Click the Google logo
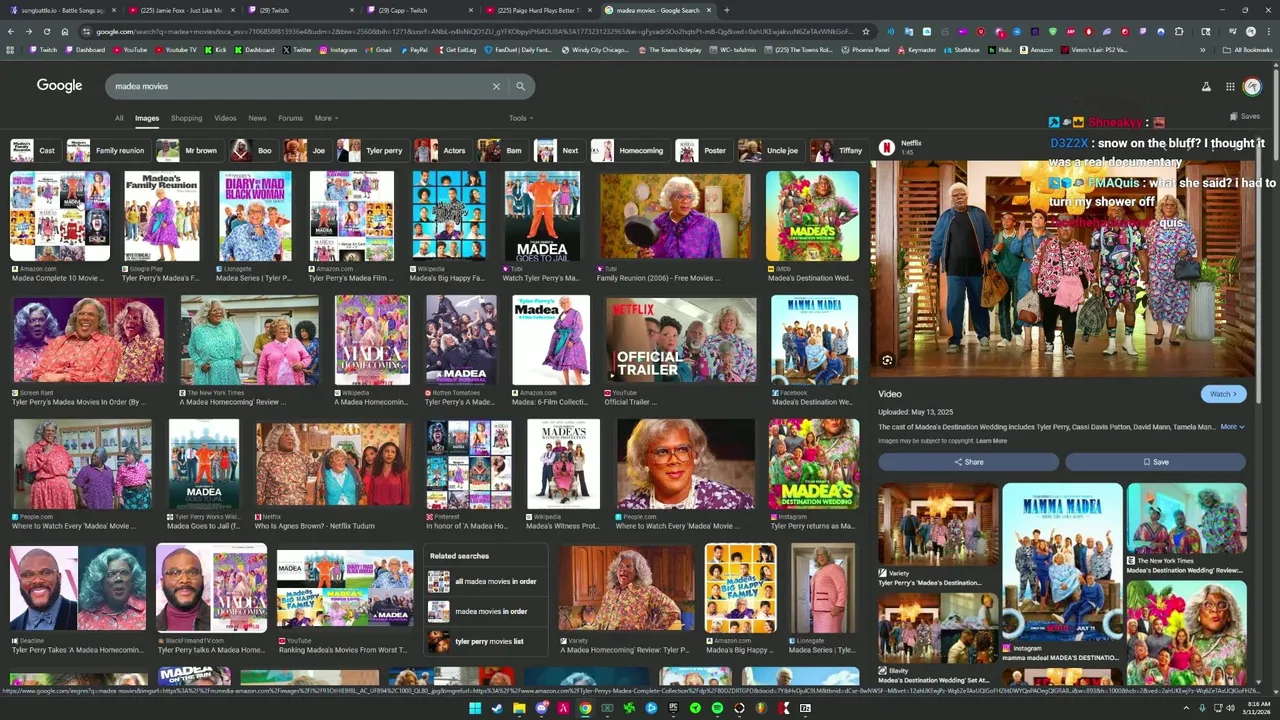Screen dimensions: 1280x720 [x=60, y=86]
